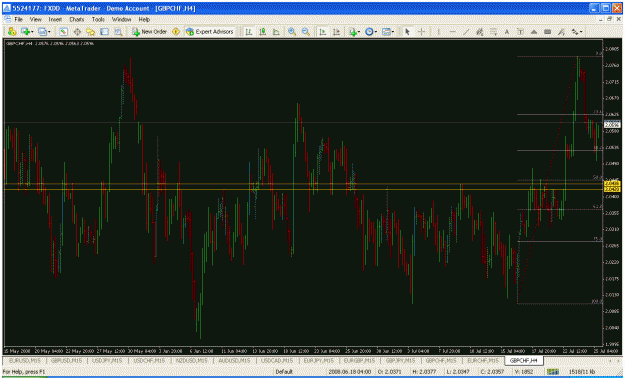Expand the new chart dropdown arrow
This screenshot has height=378, width=625.
click(32, 32)
